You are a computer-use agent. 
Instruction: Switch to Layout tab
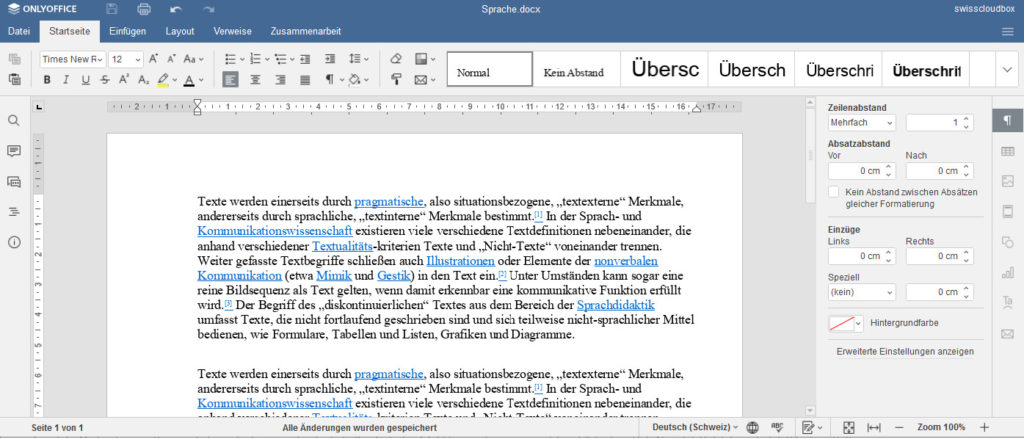[180, 31]
